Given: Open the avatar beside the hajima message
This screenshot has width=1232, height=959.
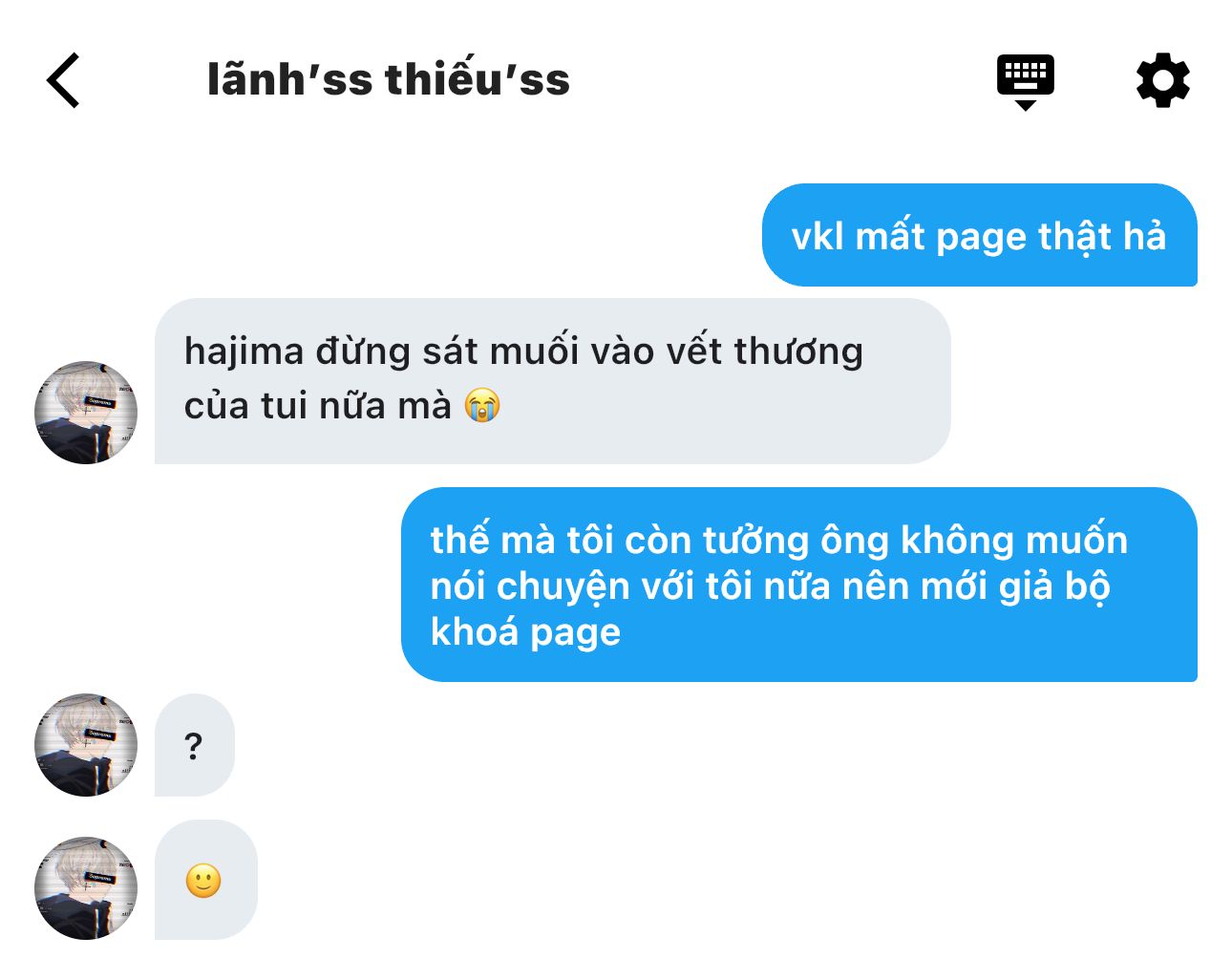Looking at the screenshot, I should [x=86, y=413].
